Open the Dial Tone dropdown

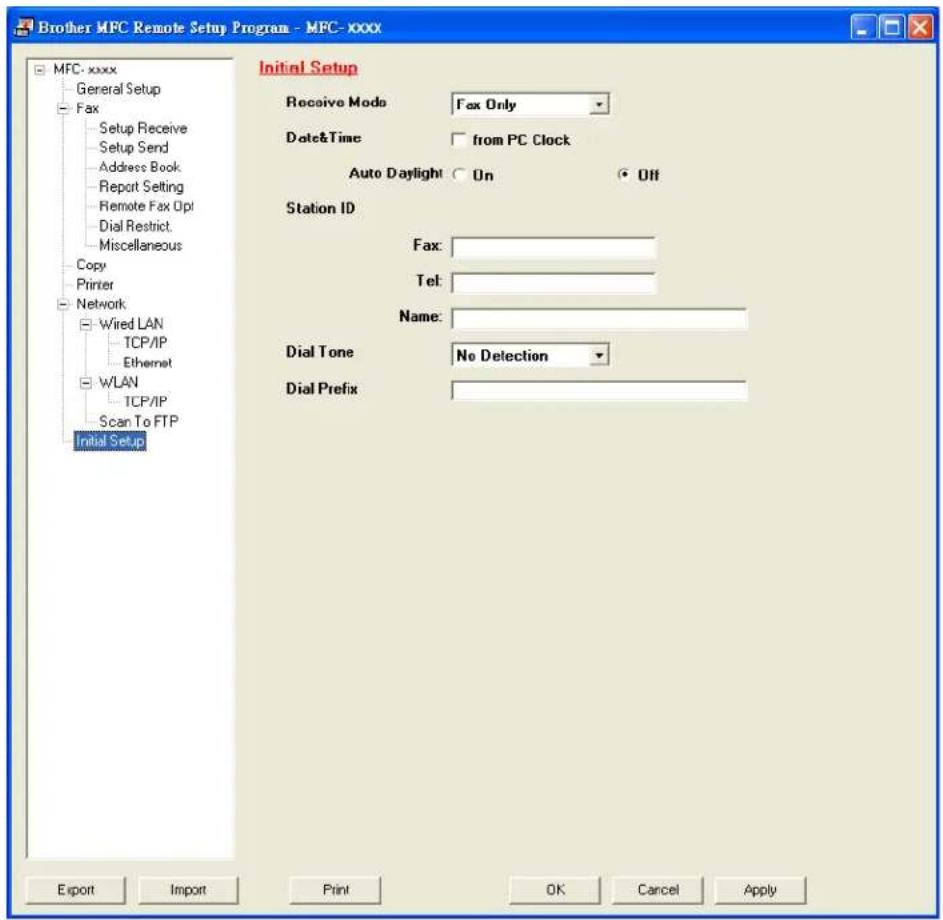coord(598,355)
